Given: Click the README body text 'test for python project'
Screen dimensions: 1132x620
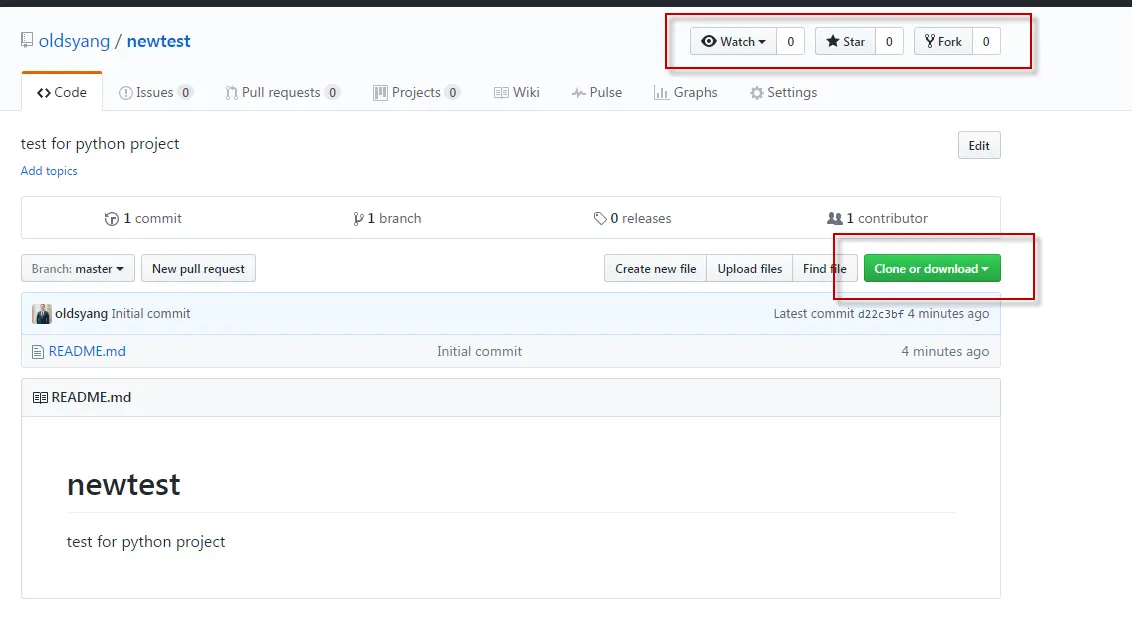Looking at the screenshot, I should pyautogui.click(x=146, y=542).
